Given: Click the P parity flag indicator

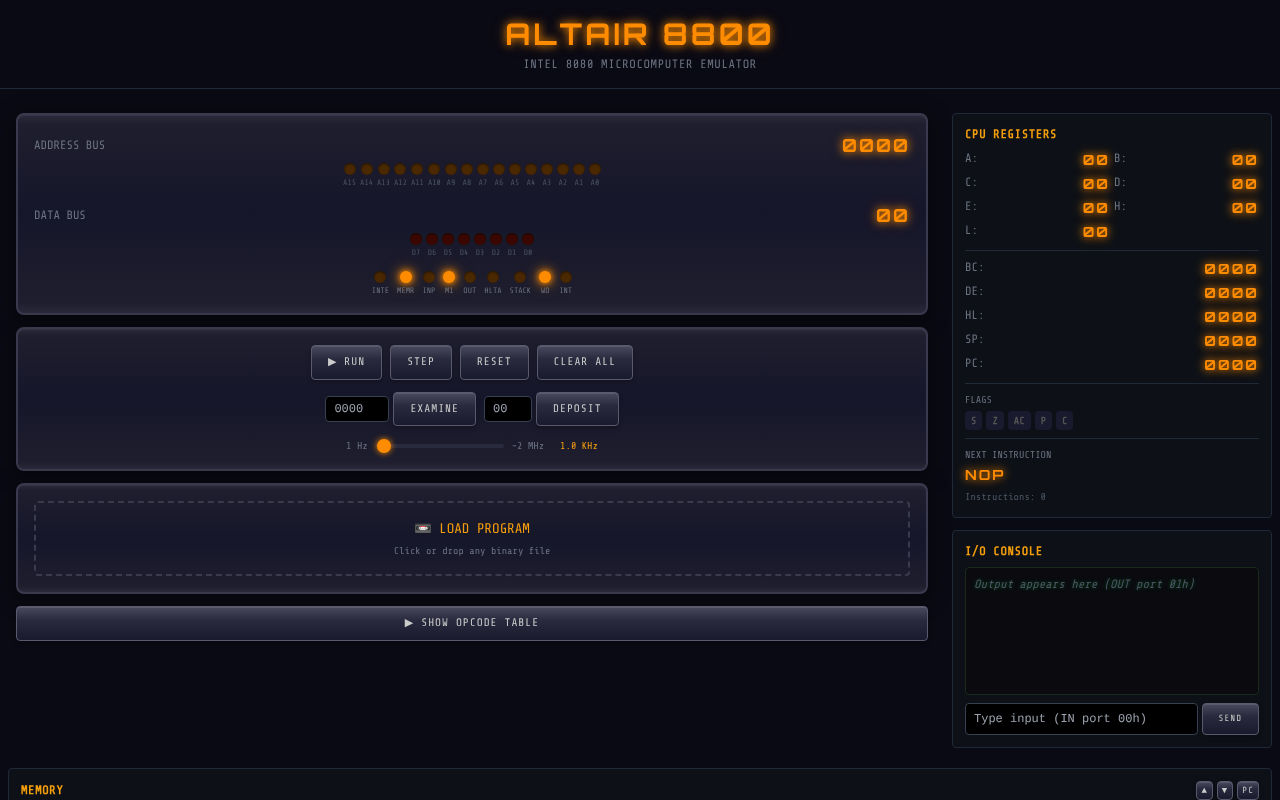Looking at the screenshot, I should [1043, 421].
